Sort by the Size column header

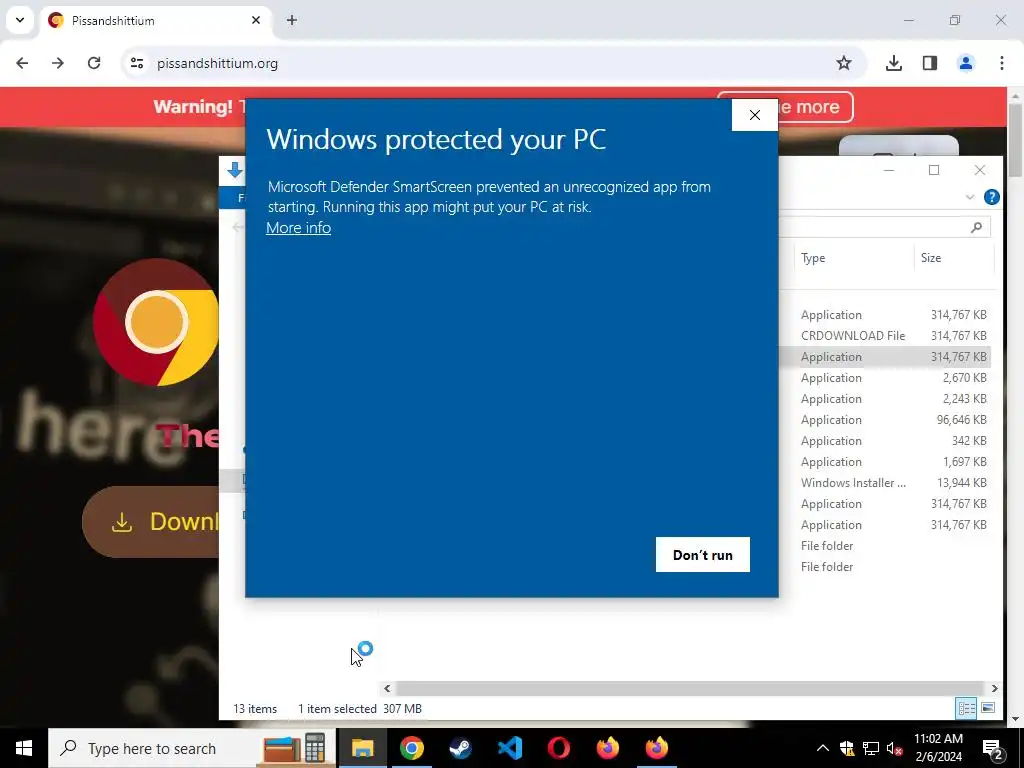click(931, 258)
